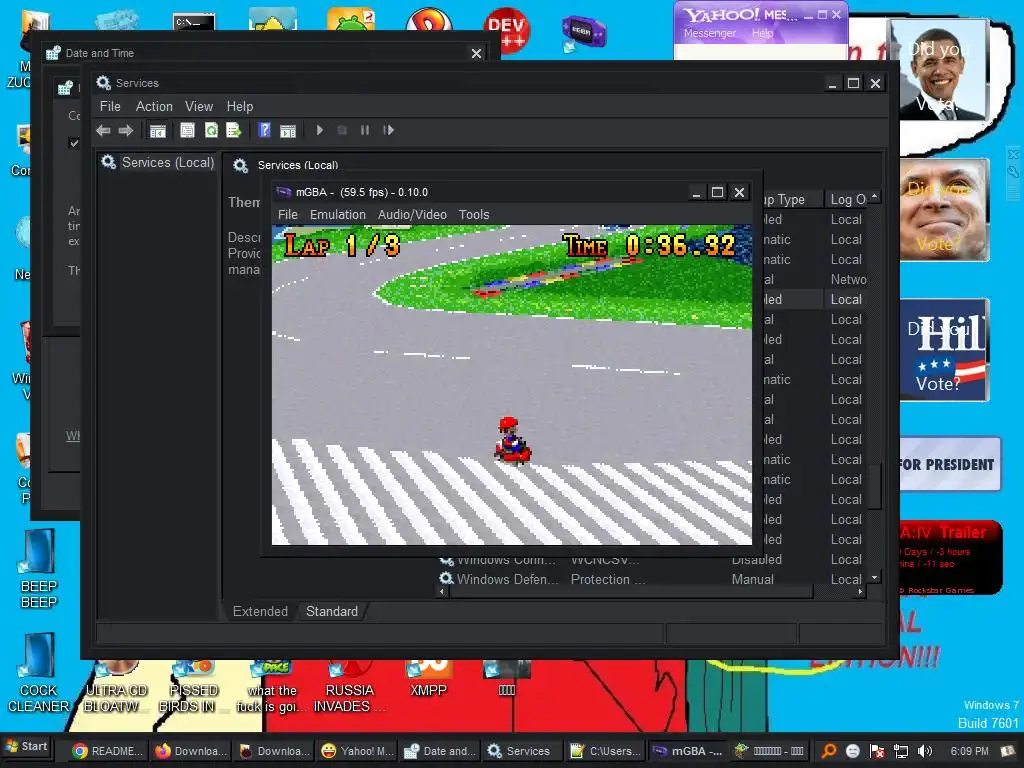Click horizontal scrollbar right arrow in Services
1024x768 pixels.
click(x=860, y=592)
